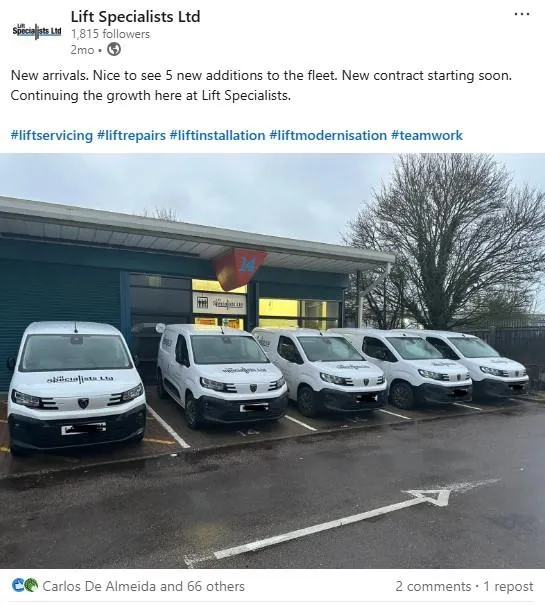Open the photo of the white vans

click(272, 361)
